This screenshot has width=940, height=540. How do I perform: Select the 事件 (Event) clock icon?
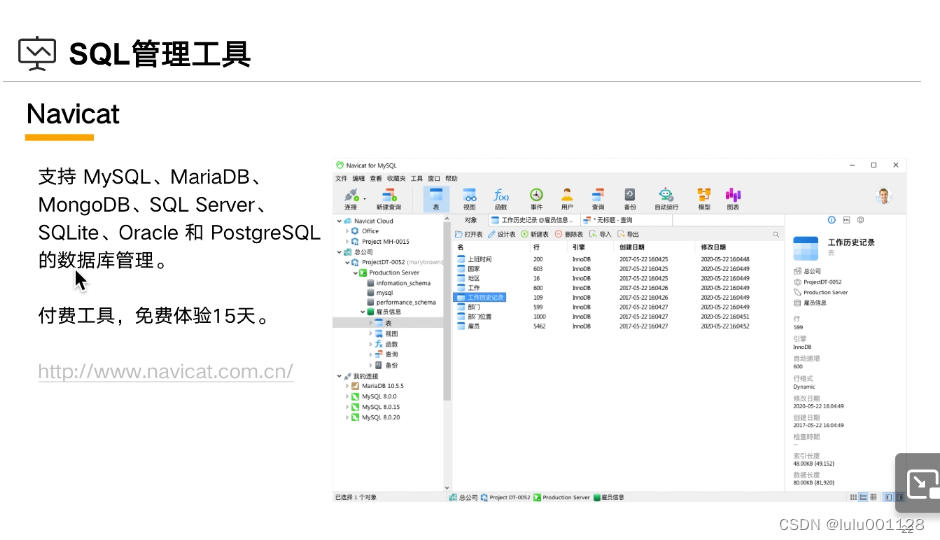click(x=536, y=198)
